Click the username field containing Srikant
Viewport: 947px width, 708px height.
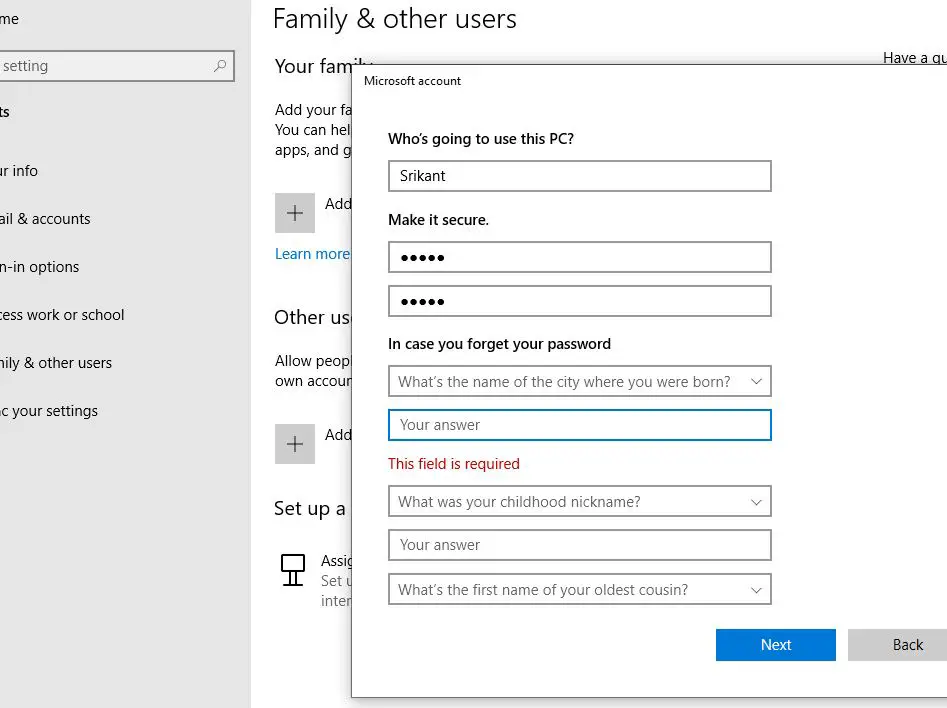point(580,176)
